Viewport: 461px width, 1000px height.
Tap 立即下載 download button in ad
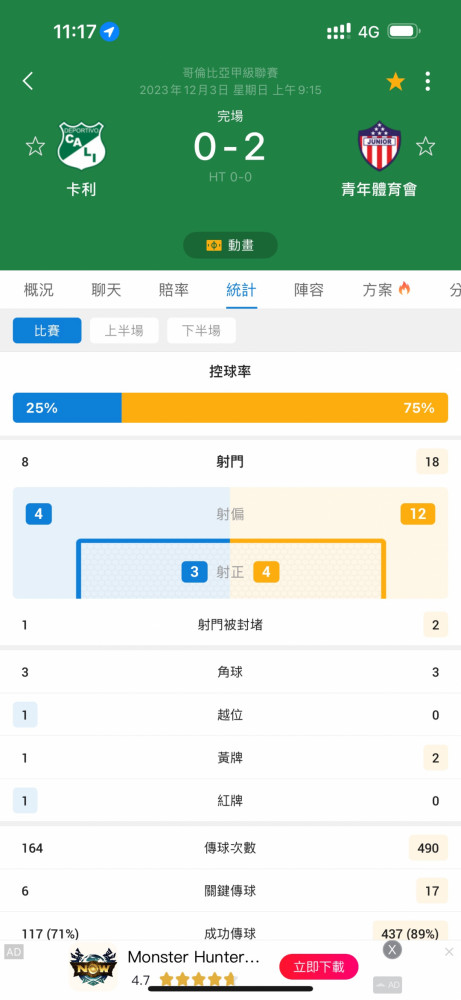(319, 967)
